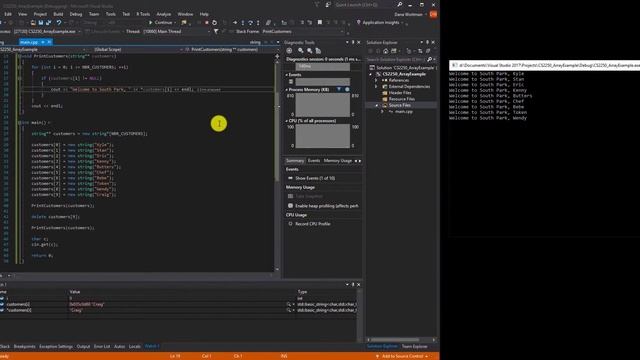The width and height of the screenshot is (640, 360).
Task: Click the Continue debugging button
Action: click(161, 22)
